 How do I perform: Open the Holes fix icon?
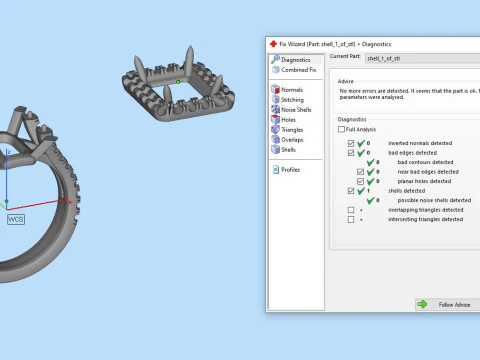point(275,119)
